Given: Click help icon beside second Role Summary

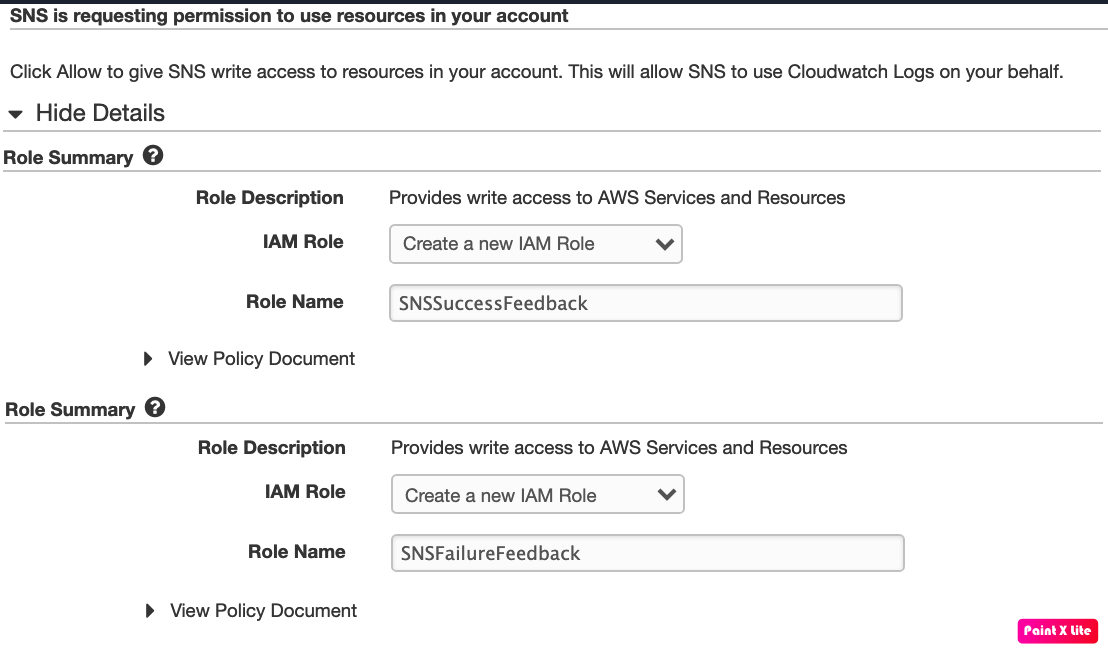Looking at the screenshot, I should point(155,408).
